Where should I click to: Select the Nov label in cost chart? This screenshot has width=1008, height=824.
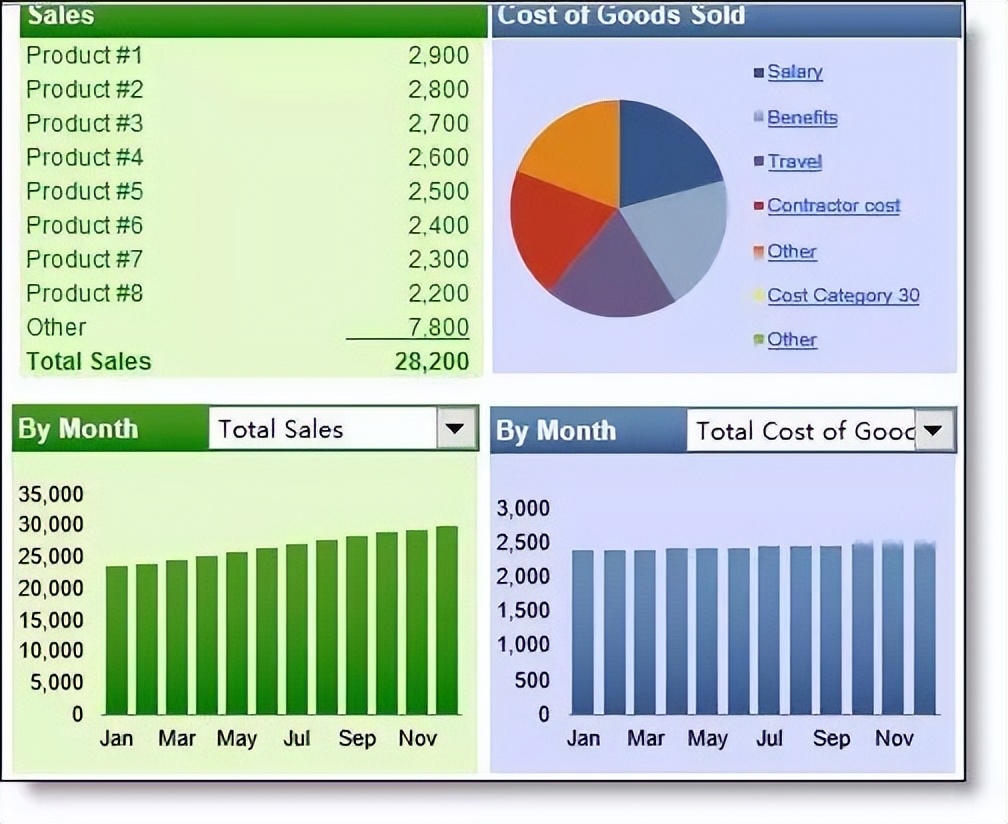click(x=894, y=739)
